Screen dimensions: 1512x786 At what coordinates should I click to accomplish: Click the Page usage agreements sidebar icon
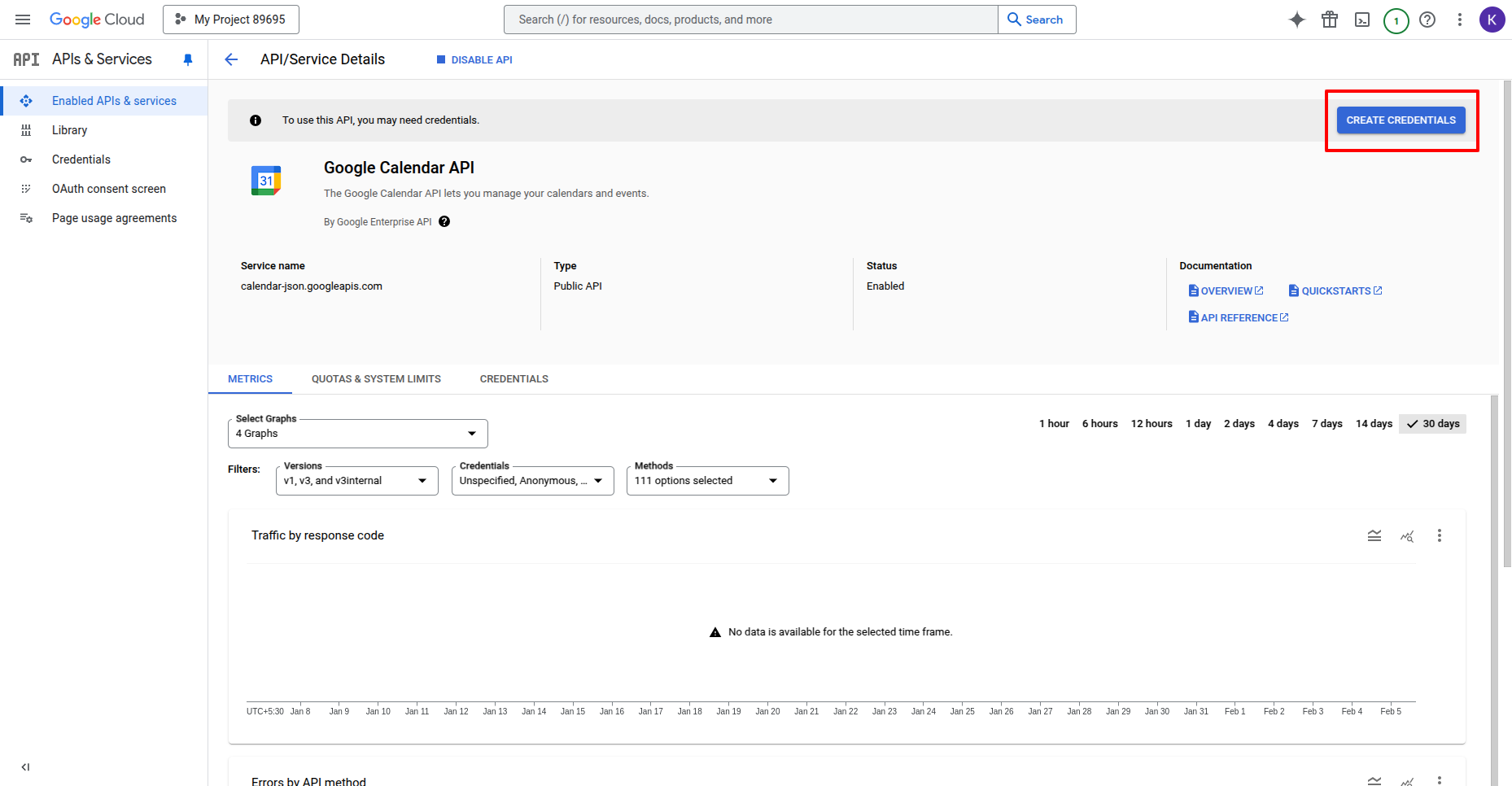[26, 218]
